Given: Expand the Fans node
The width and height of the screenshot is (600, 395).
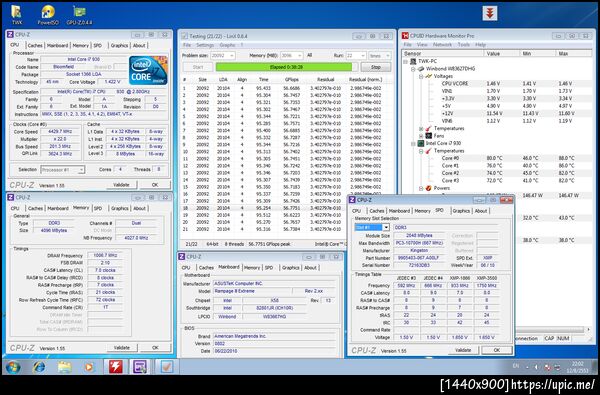Looking at the screenshot, I should pos(421,136).
